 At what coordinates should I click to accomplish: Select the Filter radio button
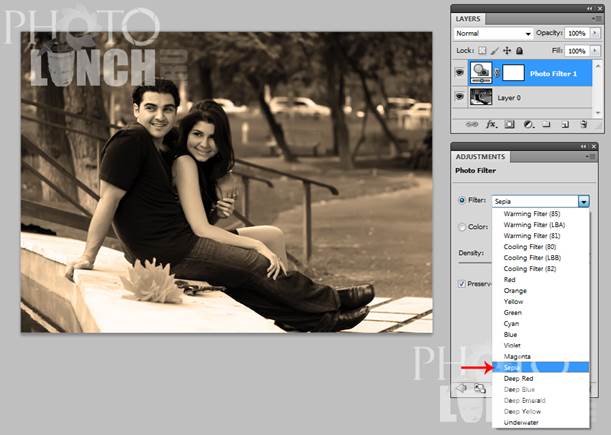click(462, 200)
